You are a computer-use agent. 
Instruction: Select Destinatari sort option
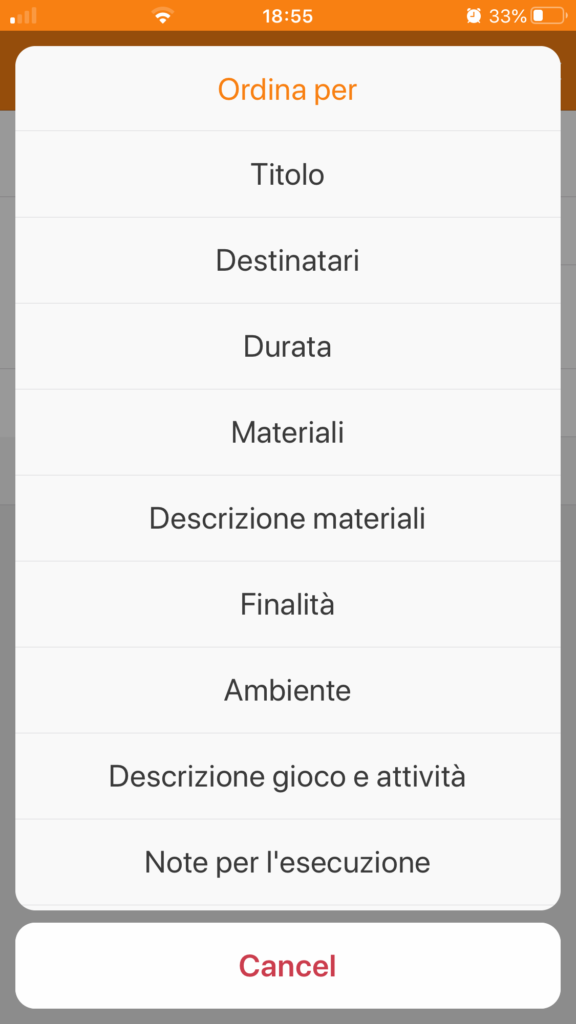(287, 261)
